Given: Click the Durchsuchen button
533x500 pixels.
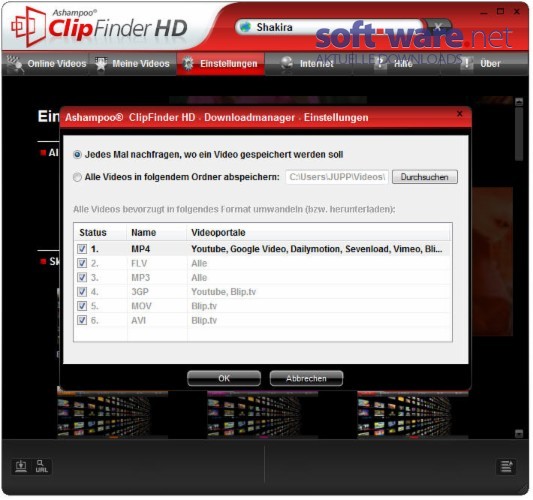Looking at the screenshot, I should (x=425, y=177).
